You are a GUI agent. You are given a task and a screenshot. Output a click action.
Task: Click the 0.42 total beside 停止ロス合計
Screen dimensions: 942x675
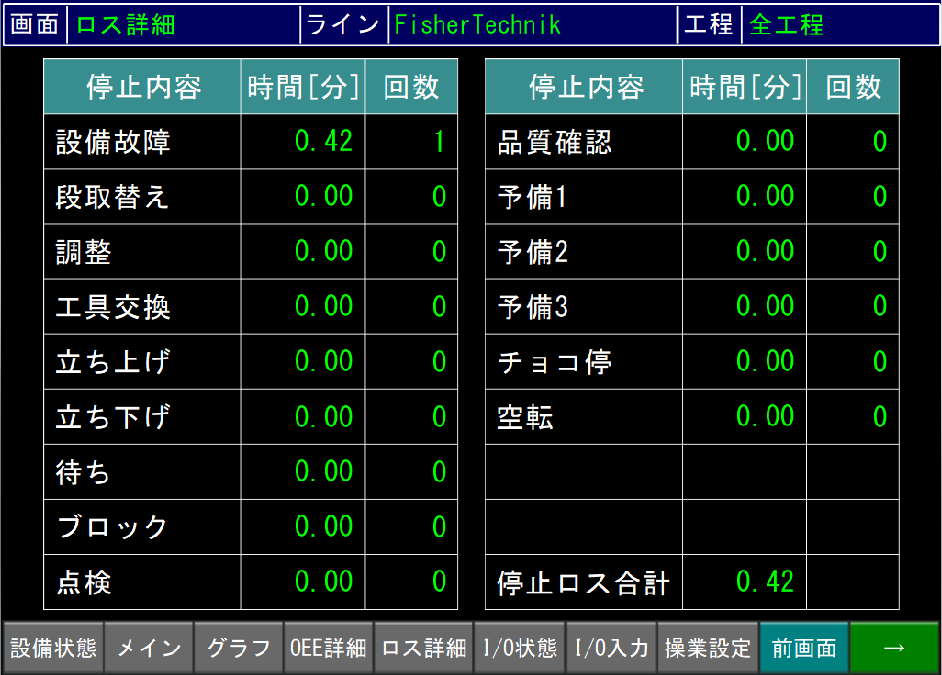(765, 581)
